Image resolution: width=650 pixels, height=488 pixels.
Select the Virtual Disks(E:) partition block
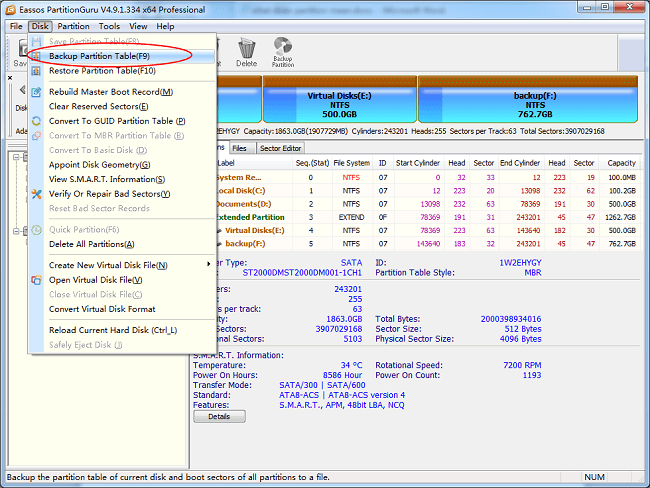coord(340,100)
